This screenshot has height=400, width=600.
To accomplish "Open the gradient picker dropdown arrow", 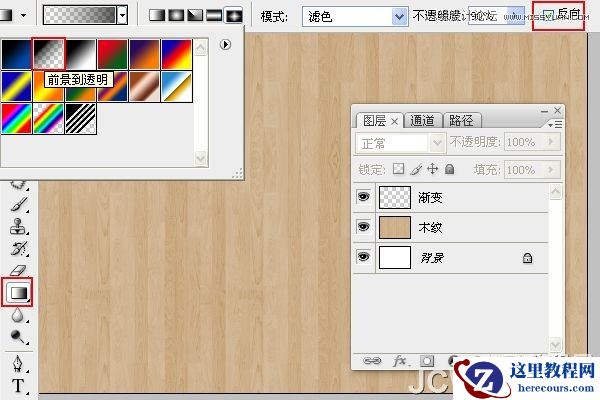I will (122, 15).
